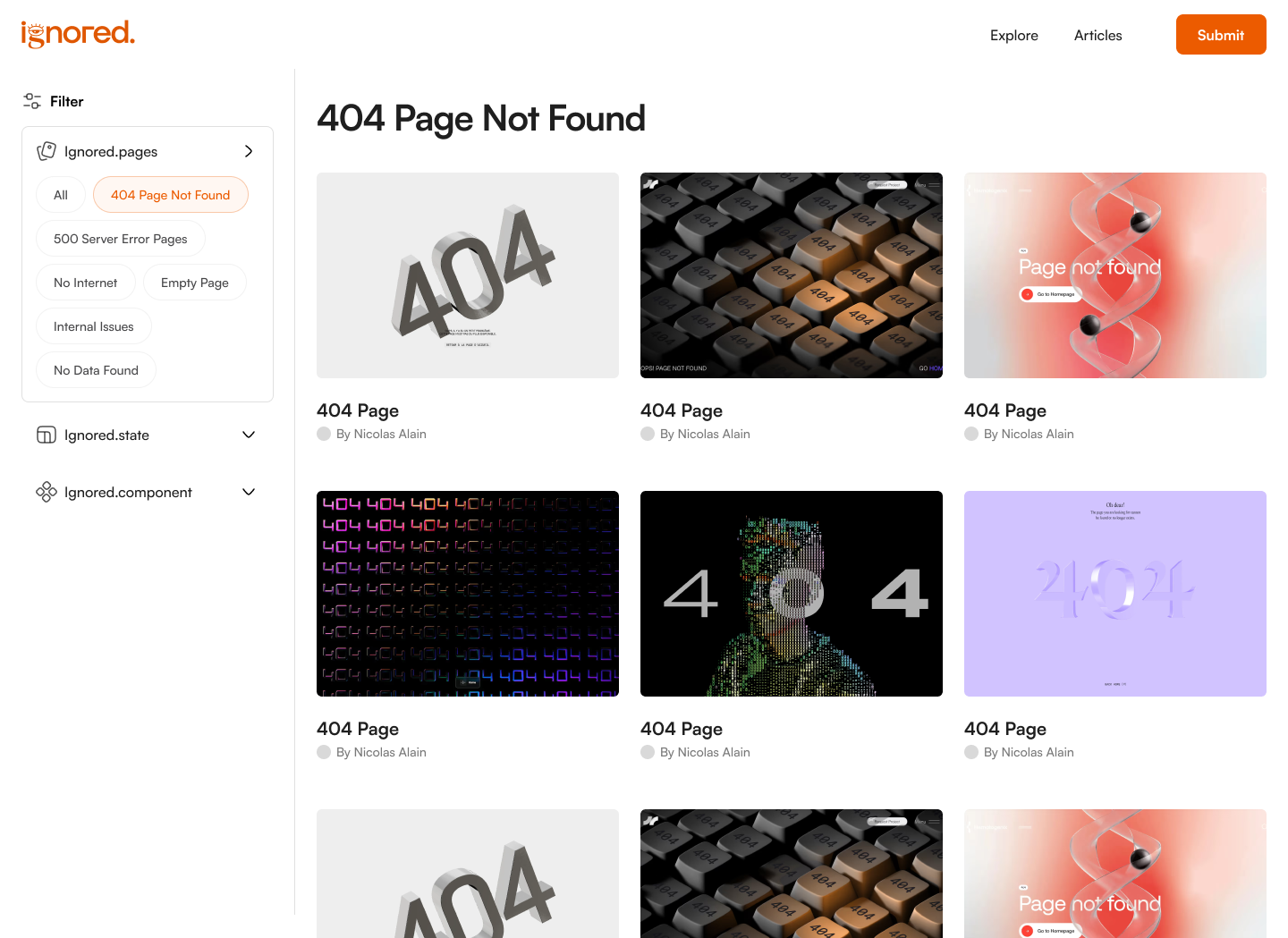The image size is (1288, 938).
Task: Toggle the 404 Page Not Found chip
Action: click(171, 195)
